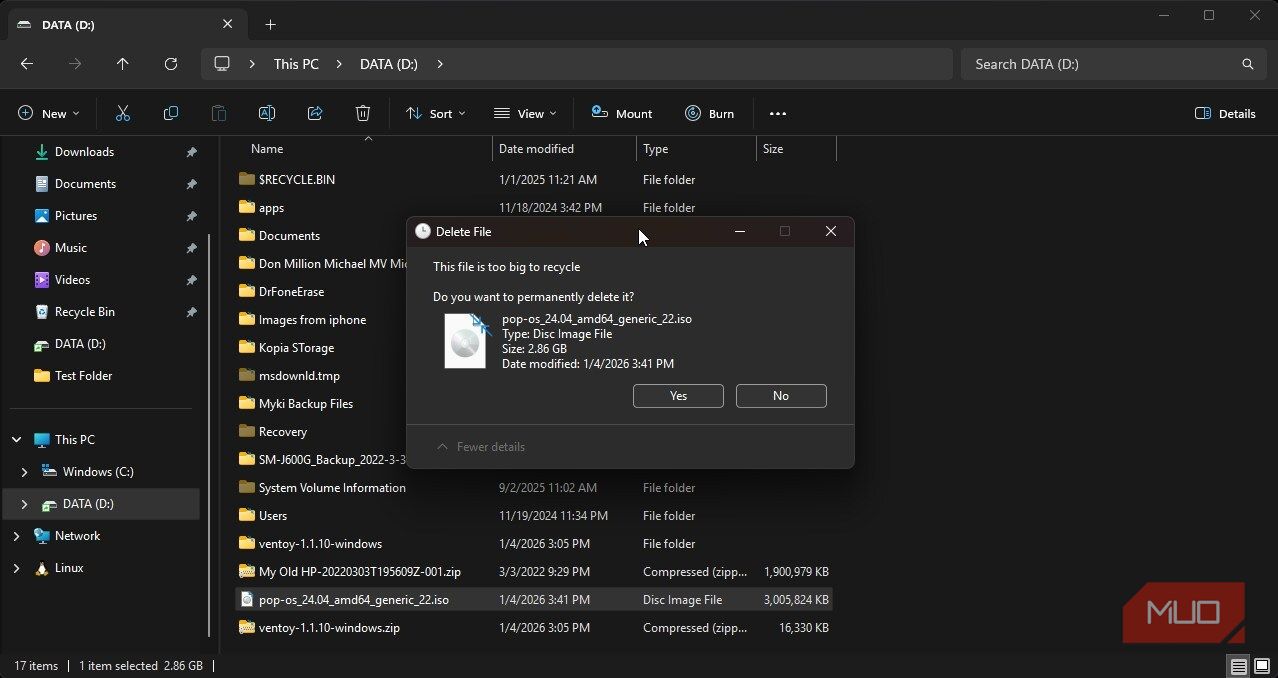1278x678 pixels.
Task: Select My Old HP zip file
Action: tap(359, 572)
